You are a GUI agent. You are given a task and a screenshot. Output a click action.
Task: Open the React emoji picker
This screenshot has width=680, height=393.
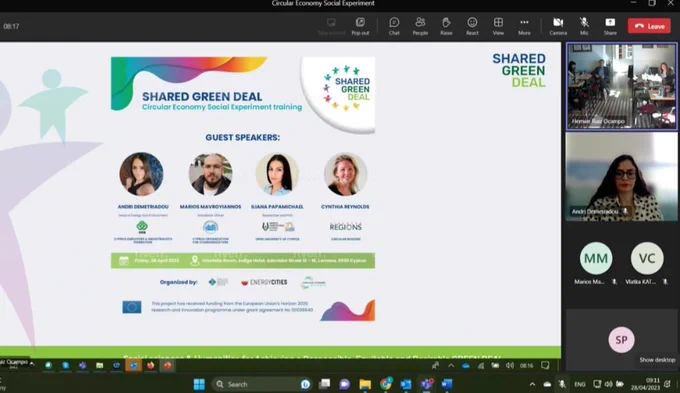[472, 26]
